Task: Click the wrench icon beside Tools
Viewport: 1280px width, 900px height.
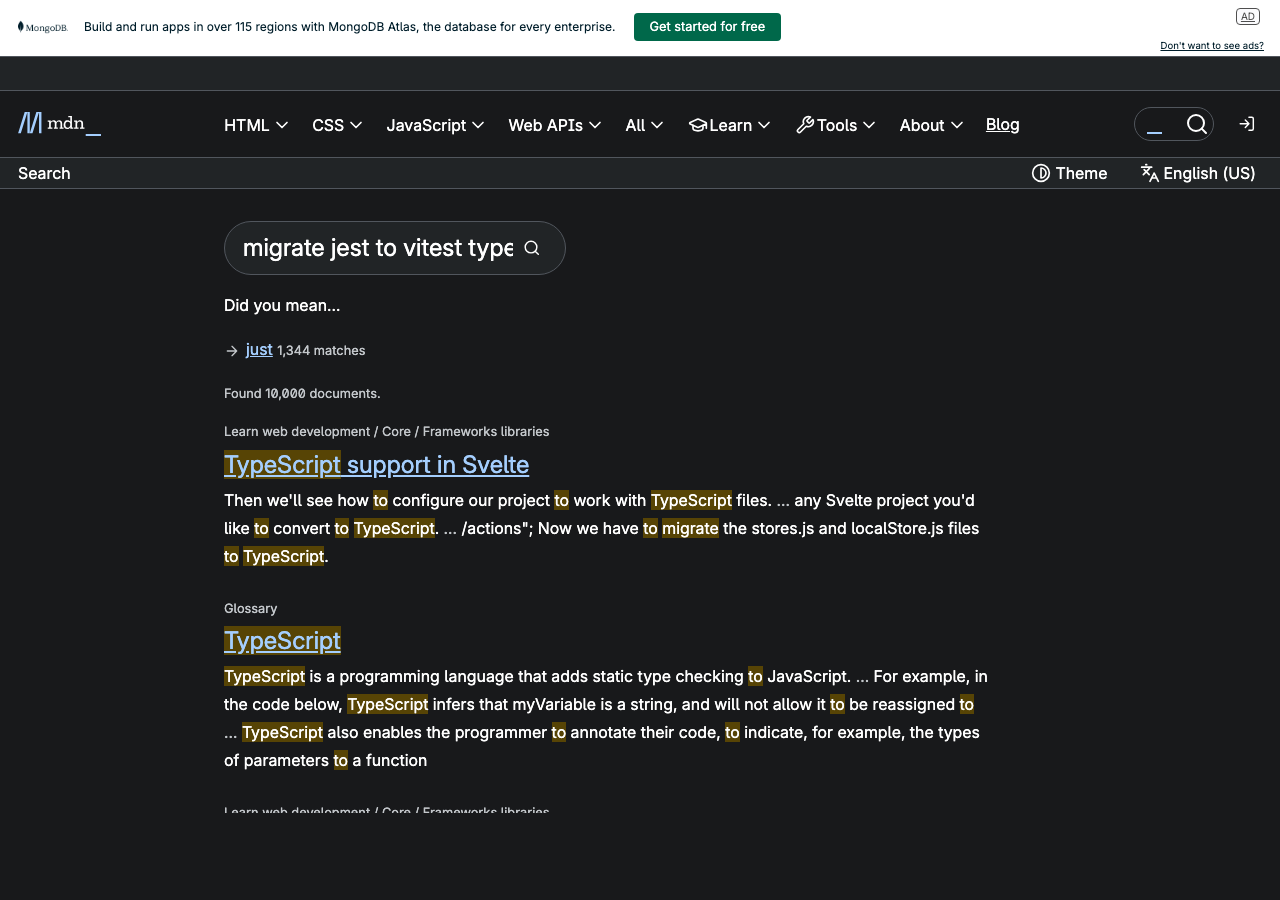Action: [x=806, y=124]
